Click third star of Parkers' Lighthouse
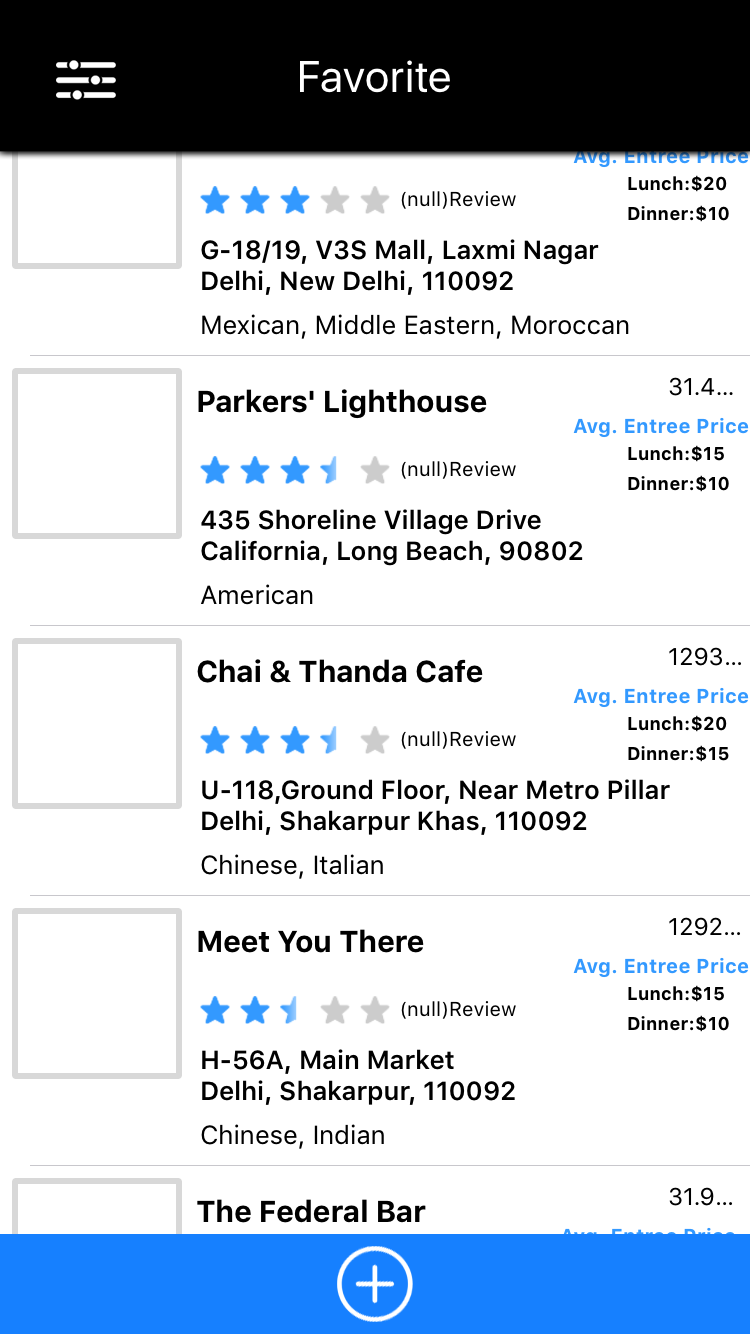 coord(295,470)
